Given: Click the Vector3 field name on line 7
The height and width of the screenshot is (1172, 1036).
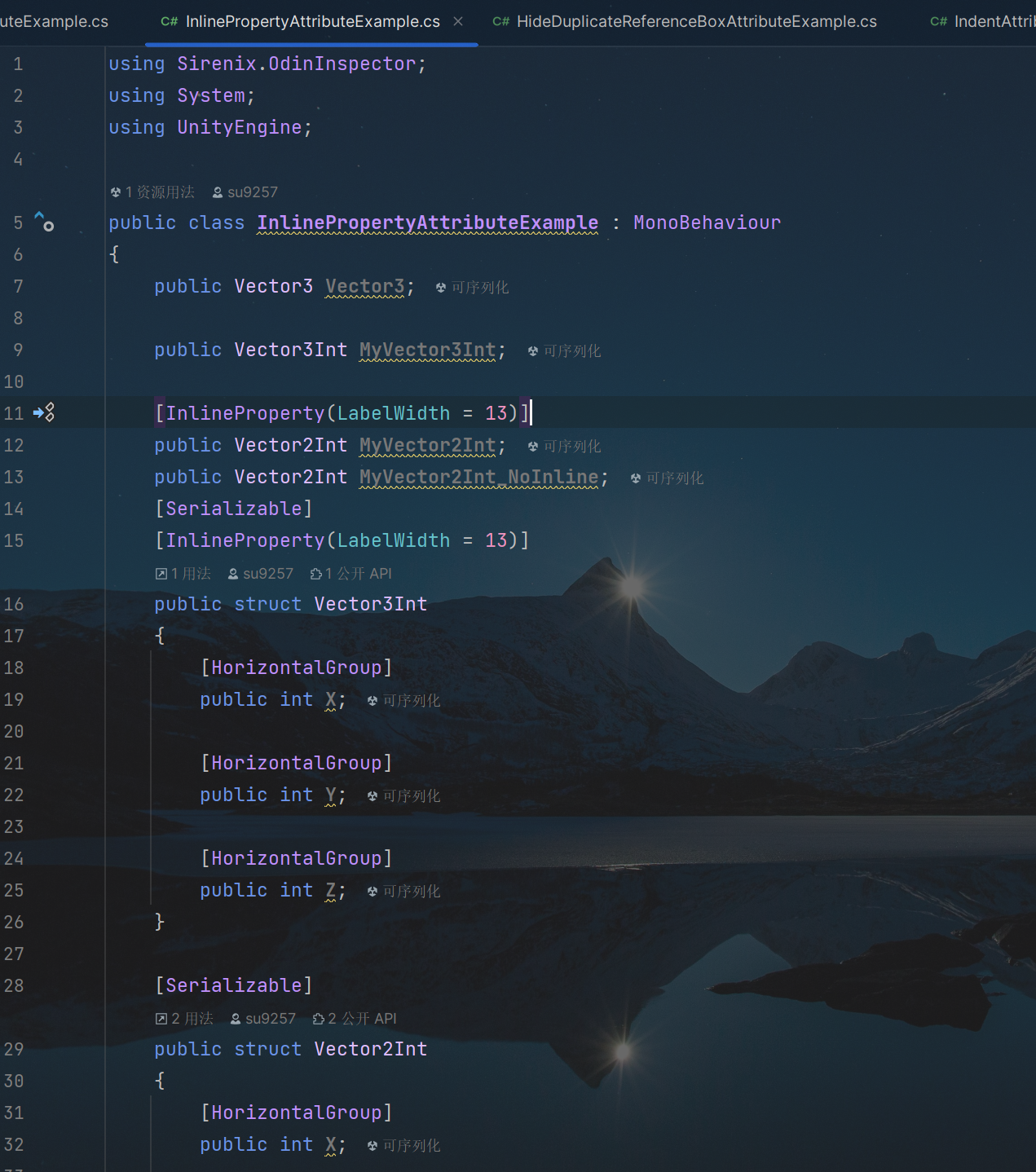Looking at the screenshot, I should [x=365, y=286].
